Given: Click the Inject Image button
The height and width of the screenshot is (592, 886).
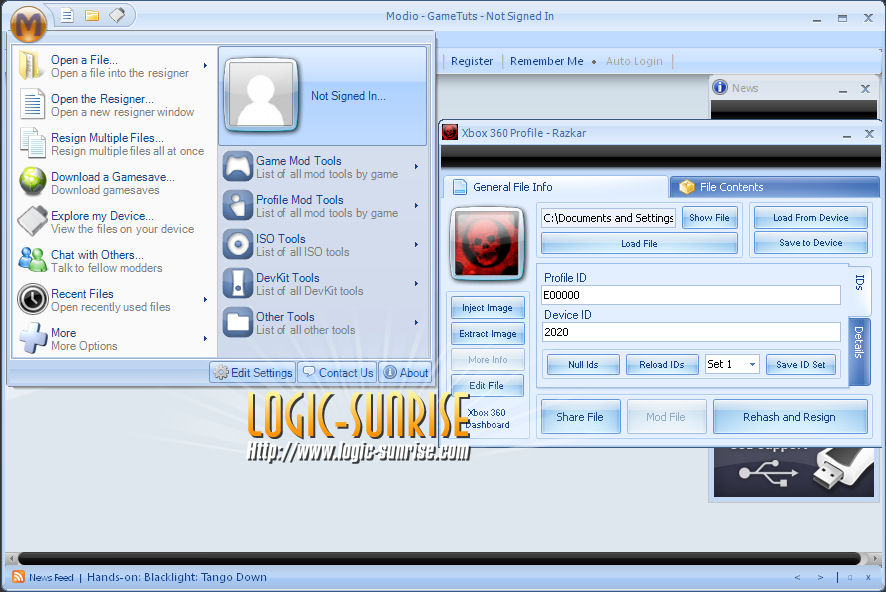Looking at the screenshot, I should point(487,308).
